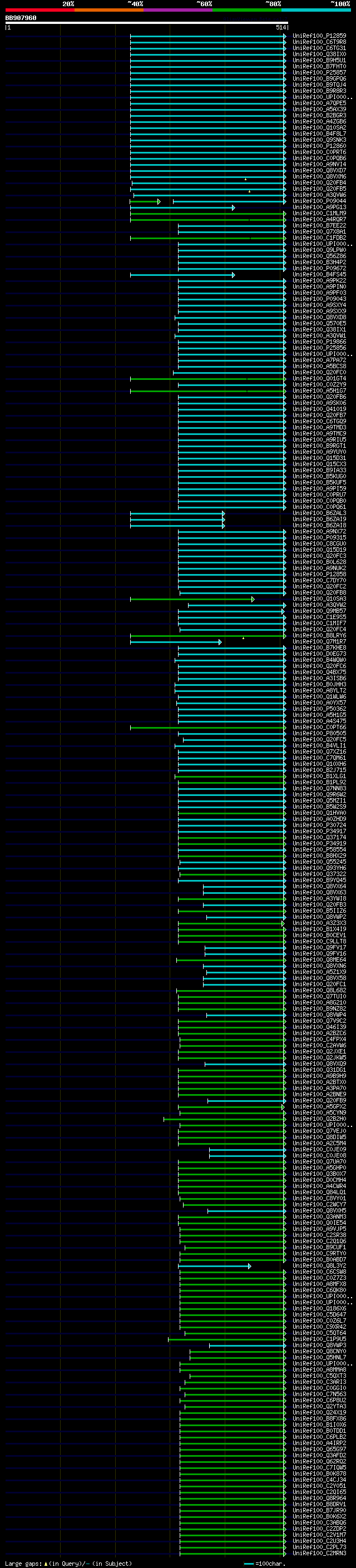Open hit UniRef100_B7FHT0
The image size is (356, 1568).
click(319, 66)
